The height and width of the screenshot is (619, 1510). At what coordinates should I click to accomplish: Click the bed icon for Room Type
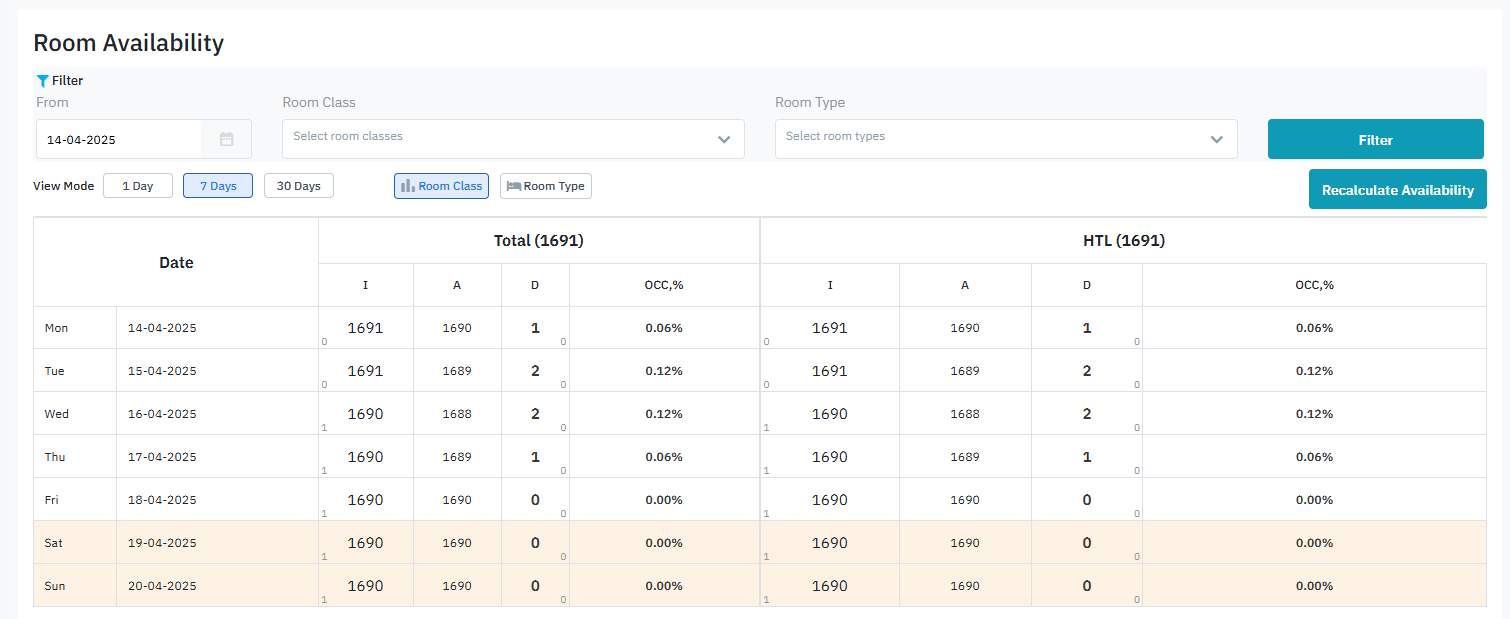point(514,186)
